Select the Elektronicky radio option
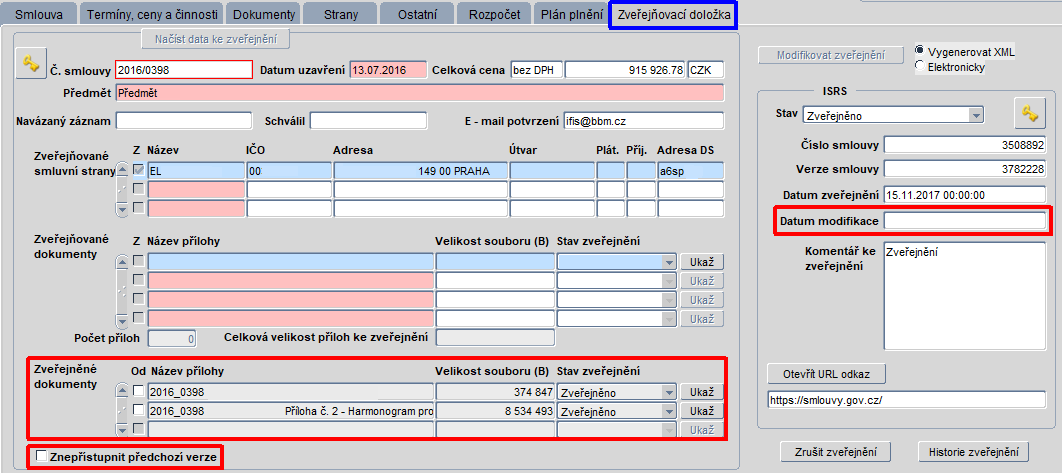Image resolution: width=1062 pixels, height=473 pixels. click(x=919, y=66)
